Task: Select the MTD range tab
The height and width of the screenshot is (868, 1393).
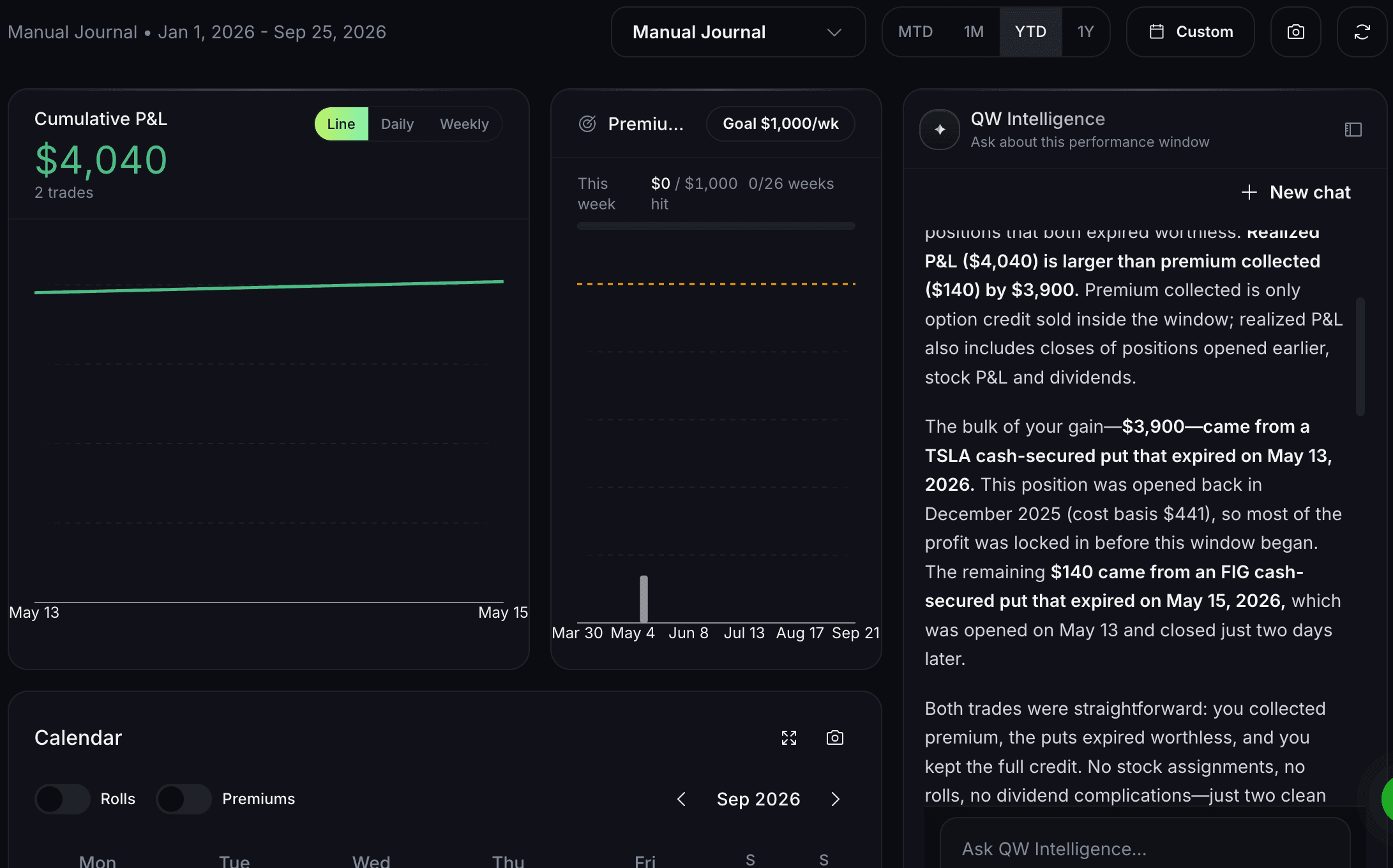Action: point(915,32)
